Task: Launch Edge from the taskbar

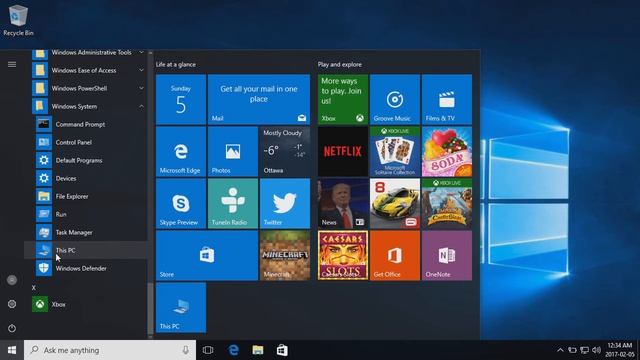Action: pyautogui.click(x=233, y=350)
